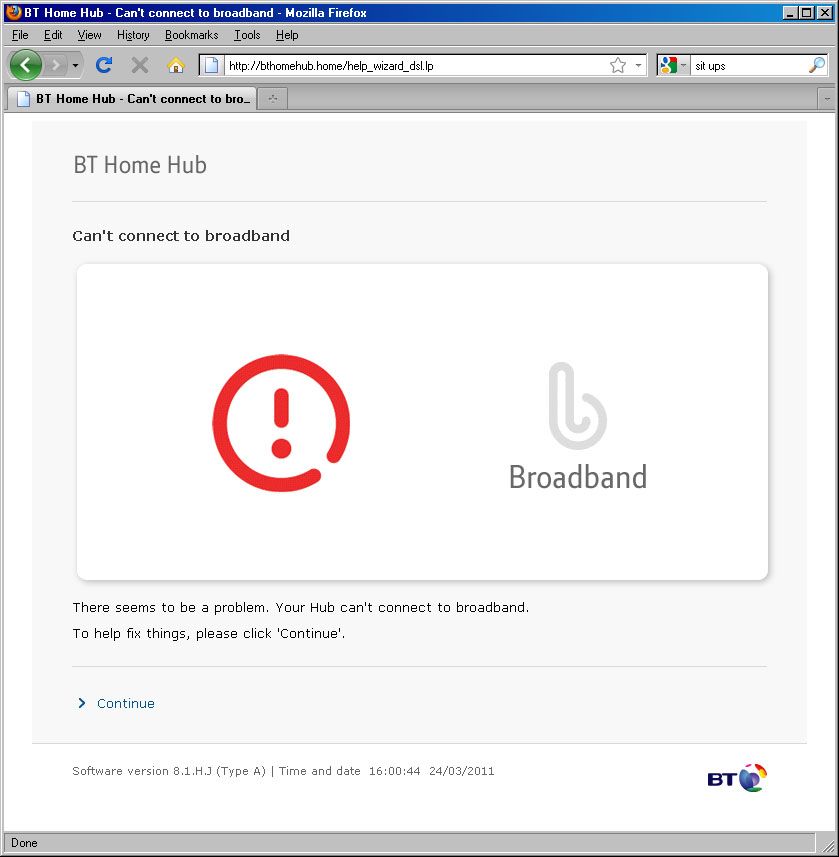The height and width of the screenshot is (857, 839).
Task: Open the Help menu
Action: point(287,35)
